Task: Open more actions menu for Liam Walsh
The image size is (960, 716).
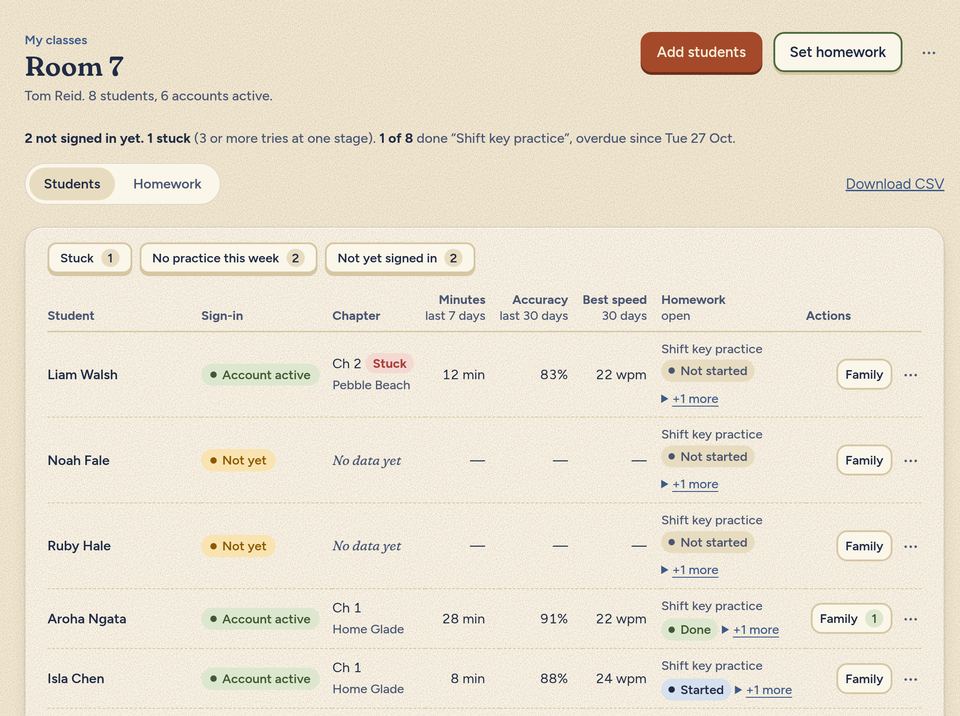Action: [910, 375]
